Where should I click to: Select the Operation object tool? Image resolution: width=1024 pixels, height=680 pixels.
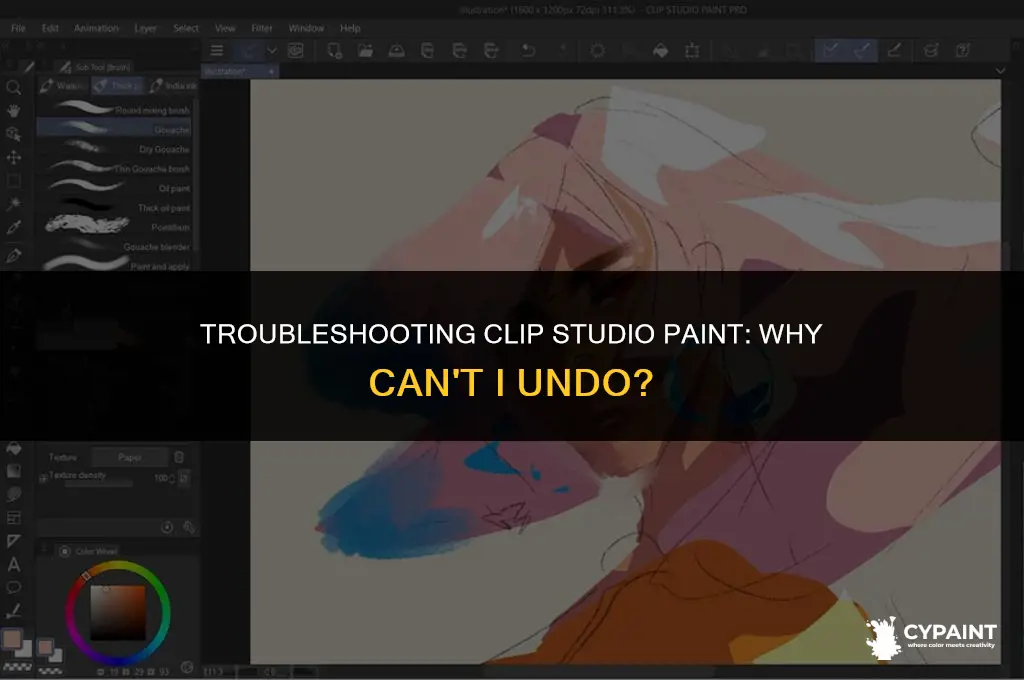13,135
